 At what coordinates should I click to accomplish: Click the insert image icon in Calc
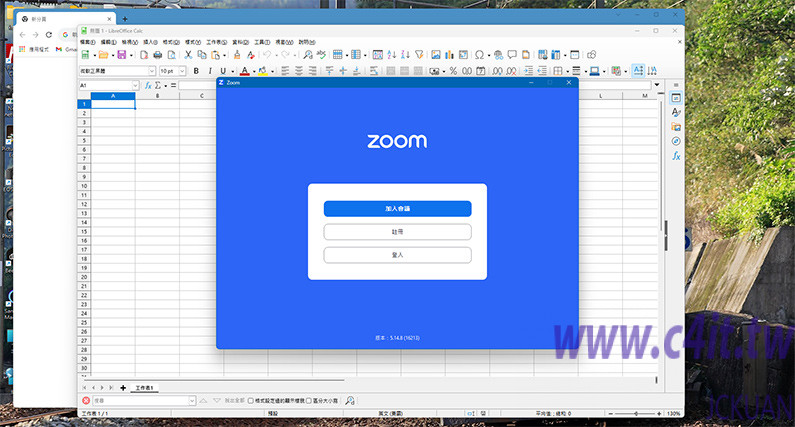point(436,55)
